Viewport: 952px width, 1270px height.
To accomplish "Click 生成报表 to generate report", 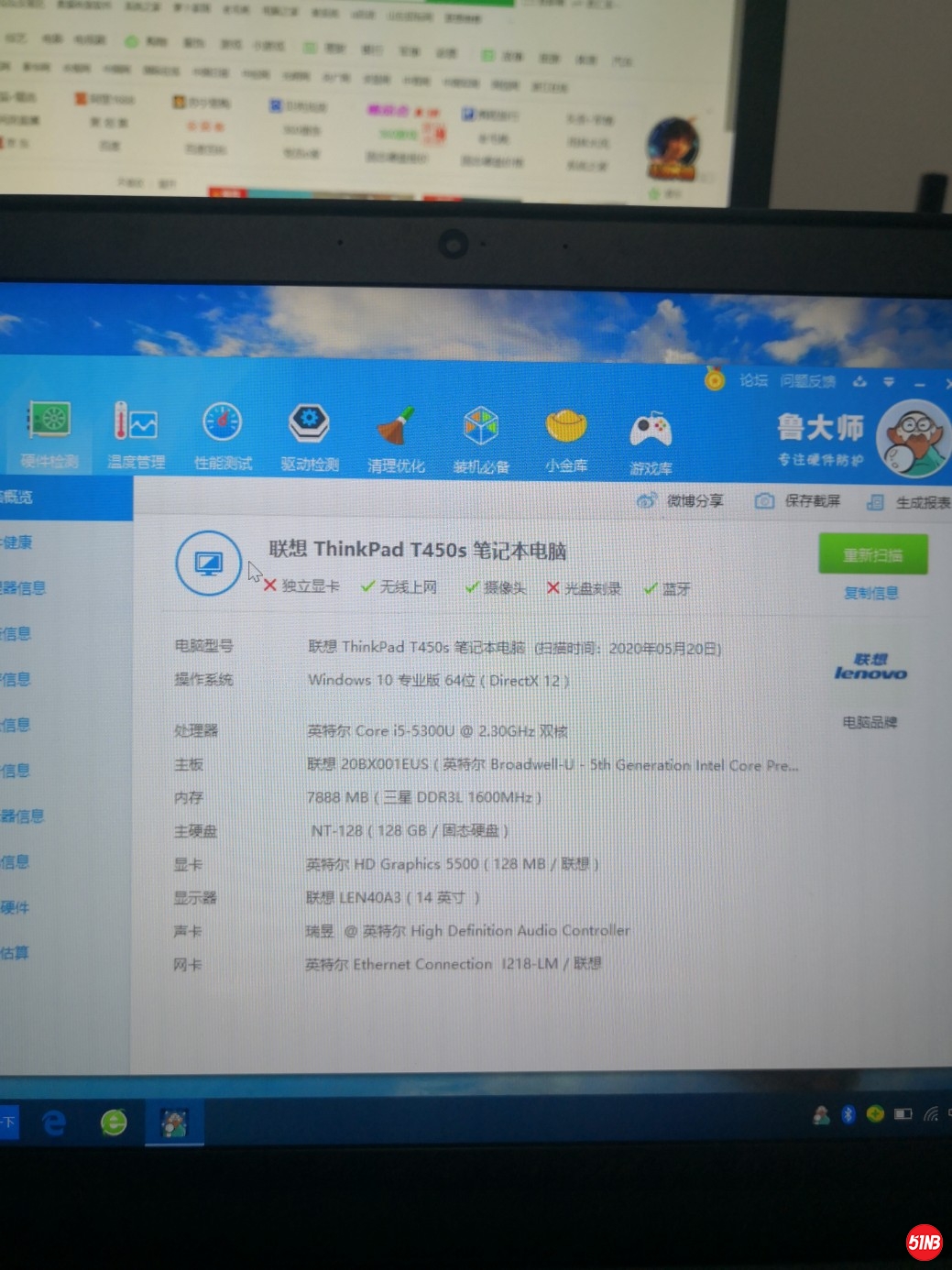I will tap(910, 502).
